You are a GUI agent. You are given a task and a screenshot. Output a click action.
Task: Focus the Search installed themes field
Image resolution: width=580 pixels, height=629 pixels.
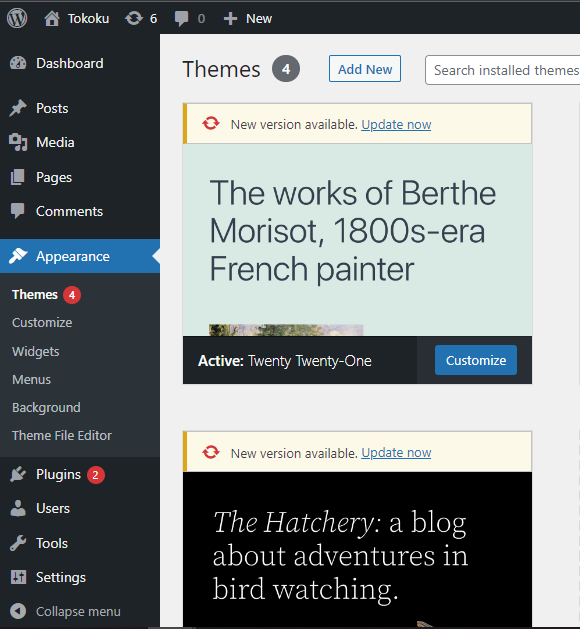click(x=503, y=70)
